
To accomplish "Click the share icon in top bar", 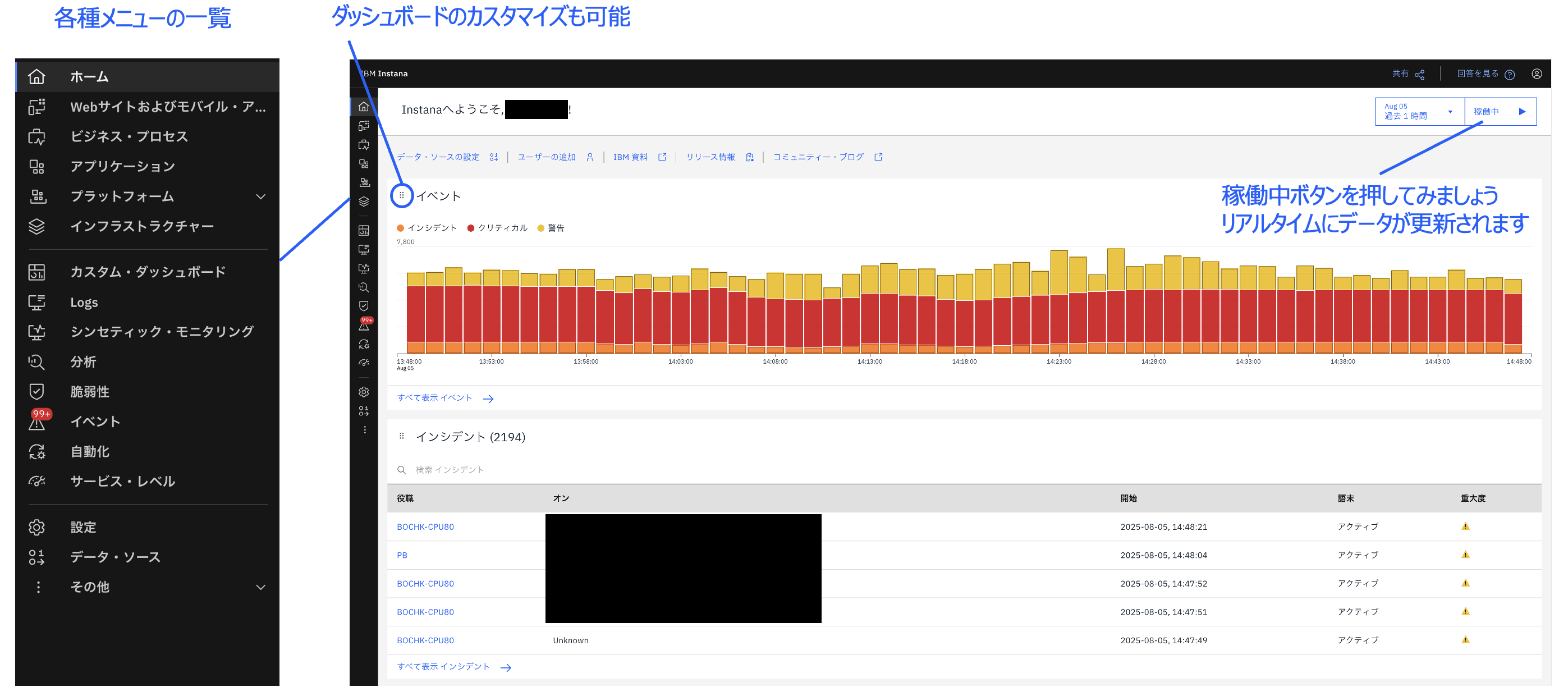I will [1419, 74].
